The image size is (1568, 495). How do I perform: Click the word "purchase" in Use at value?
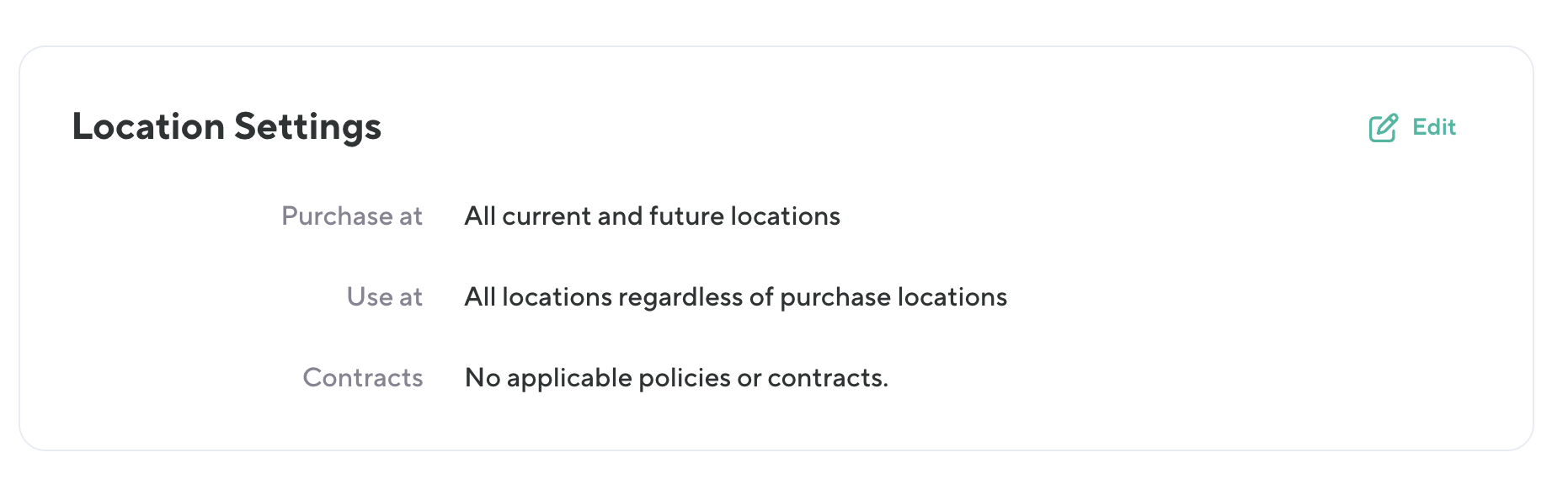coord(835,297)
